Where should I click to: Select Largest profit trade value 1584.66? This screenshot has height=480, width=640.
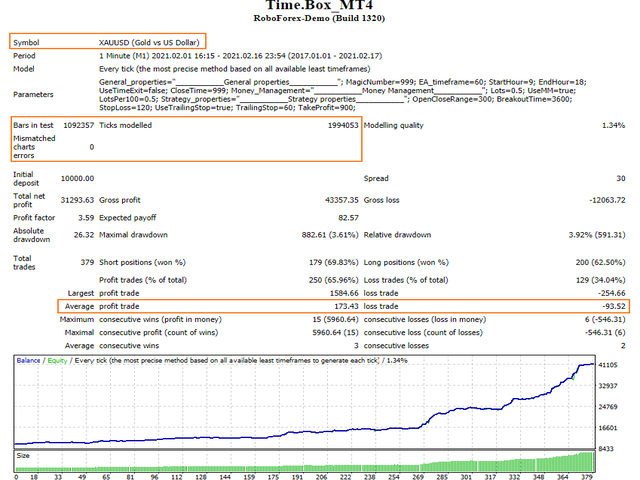[344, 293]
